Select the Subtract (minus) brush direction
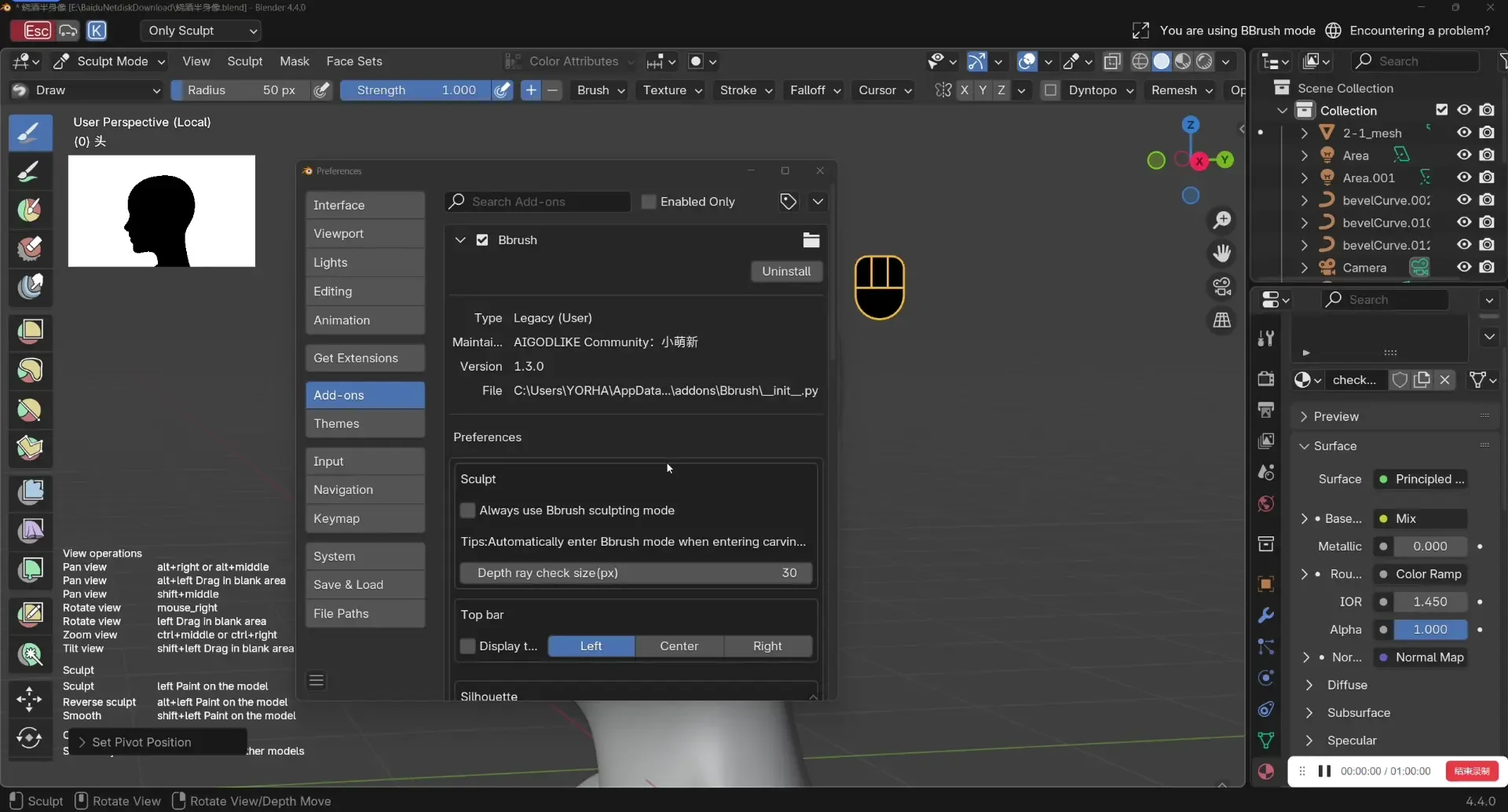This screenshot has height=812, width=1508. (x=553, y=90)
